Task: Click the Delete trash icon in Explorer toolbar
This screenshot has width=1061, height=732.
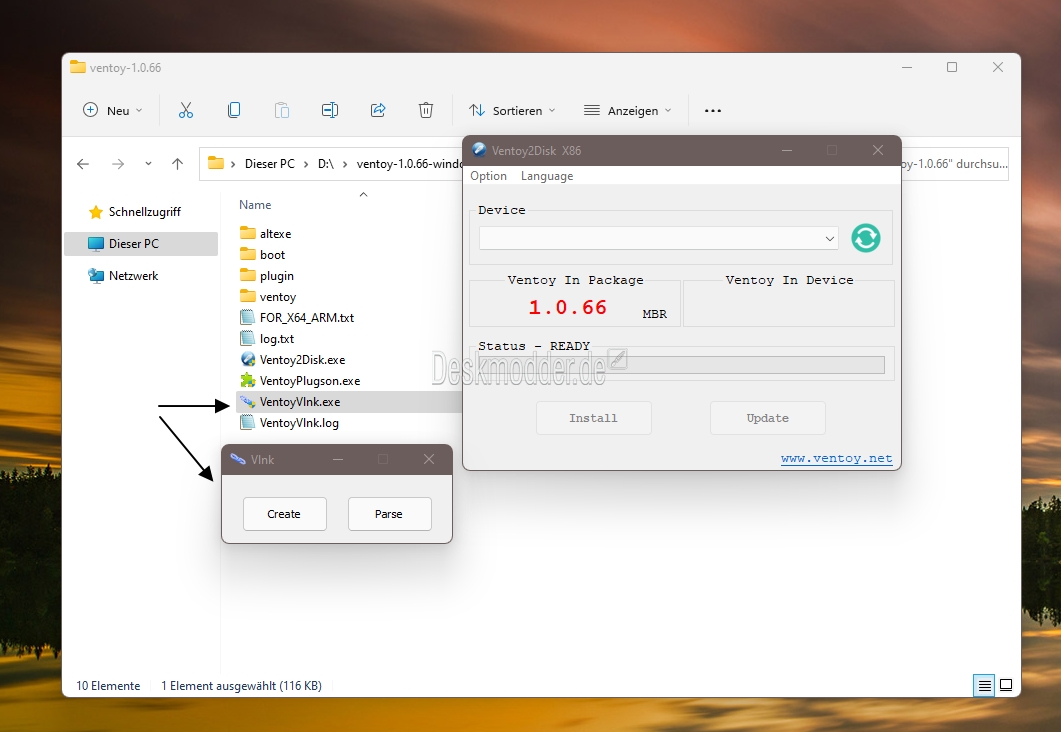Action: (426, 110)
